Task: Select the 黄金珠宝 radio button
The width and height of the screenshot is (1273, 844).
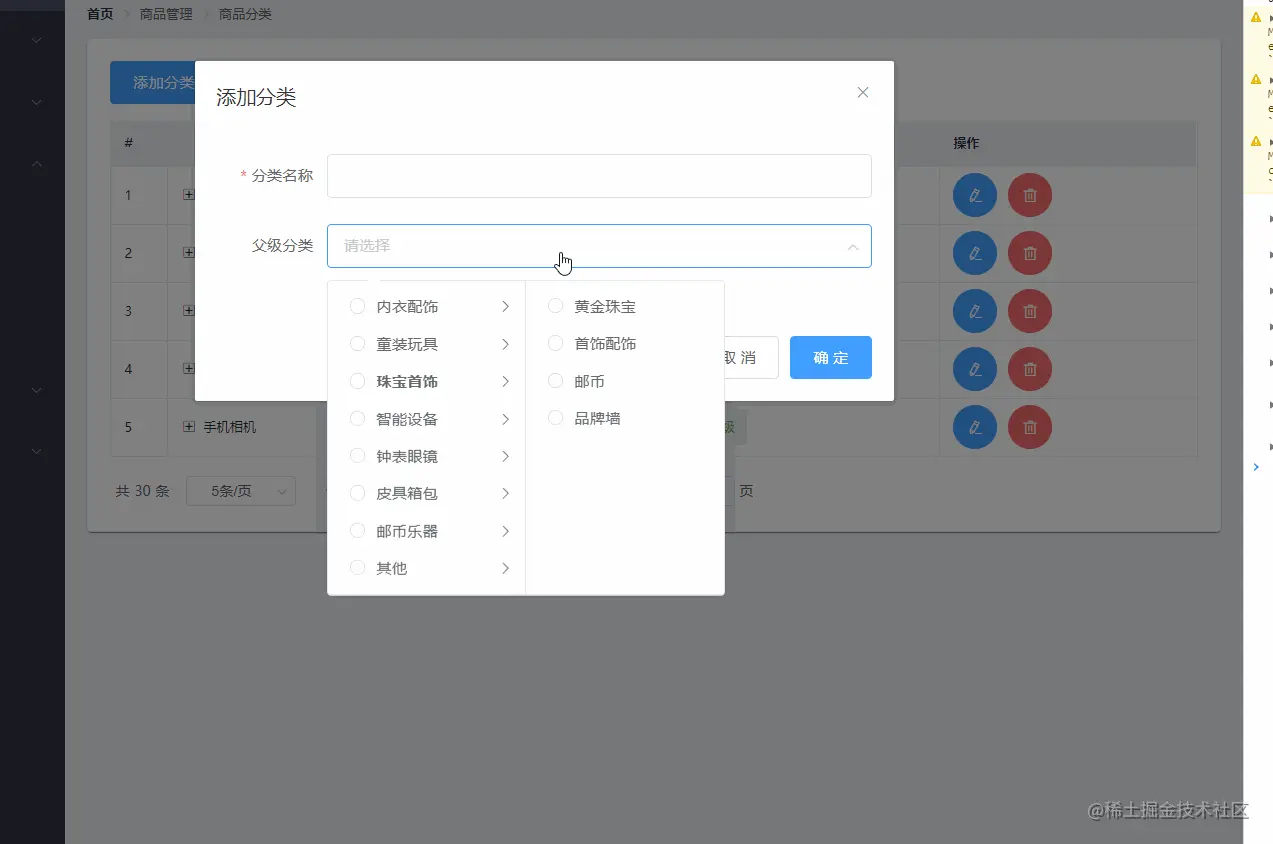Action: (x=555, y=306)
